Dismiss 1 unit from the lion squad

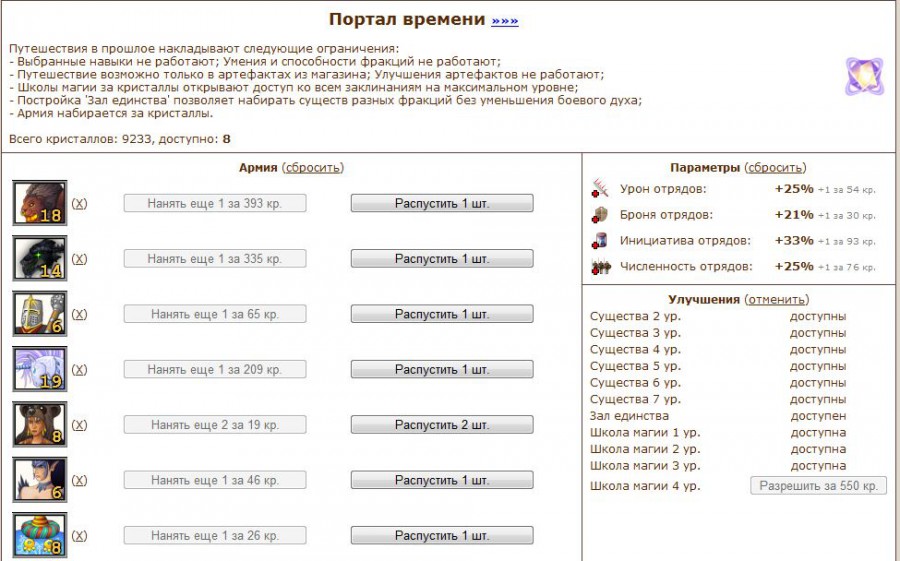(441, 203)
